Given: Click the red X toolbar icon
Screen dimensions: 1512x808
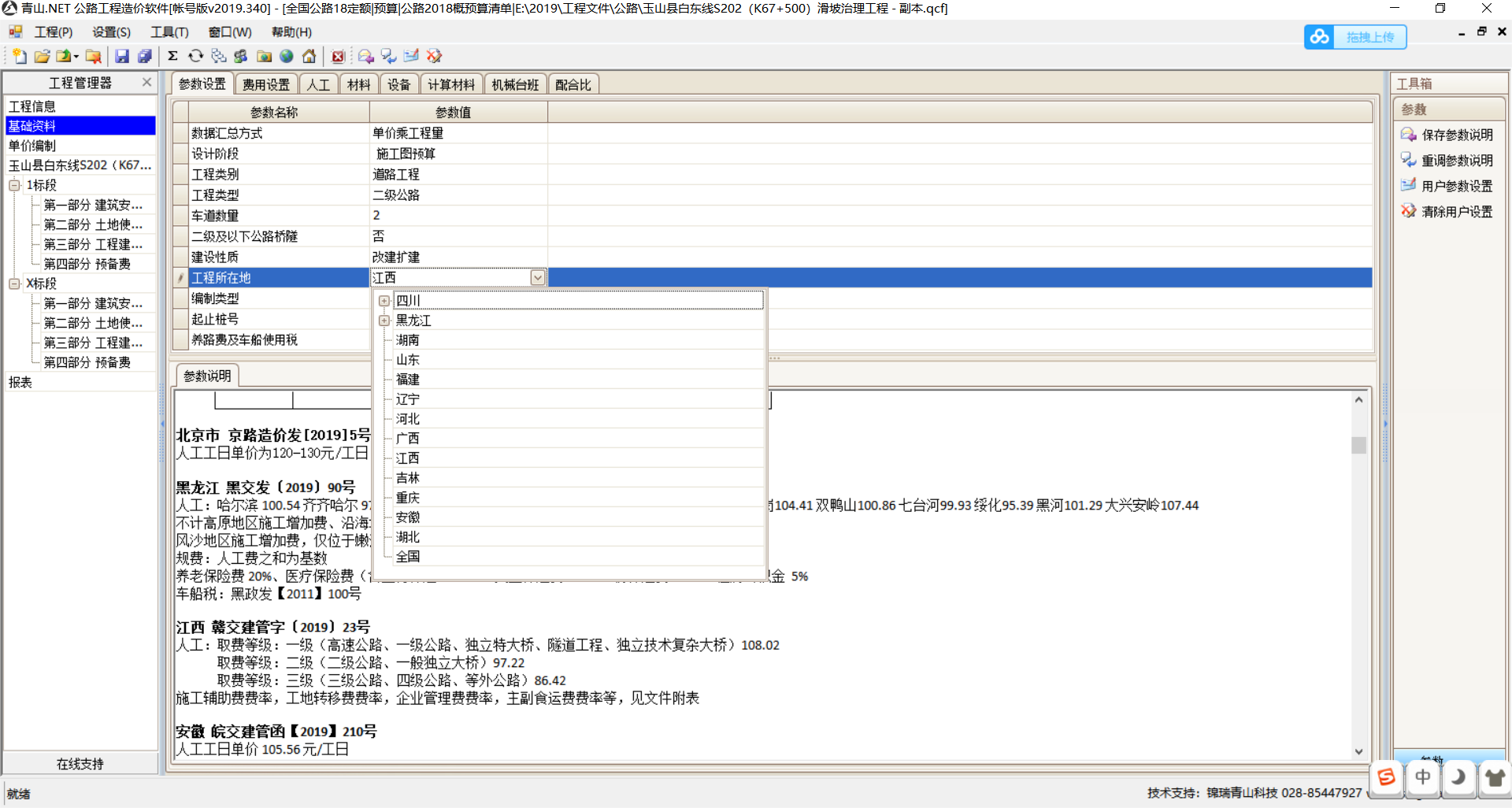Looking at the screenshot, I should coord(338,56).
